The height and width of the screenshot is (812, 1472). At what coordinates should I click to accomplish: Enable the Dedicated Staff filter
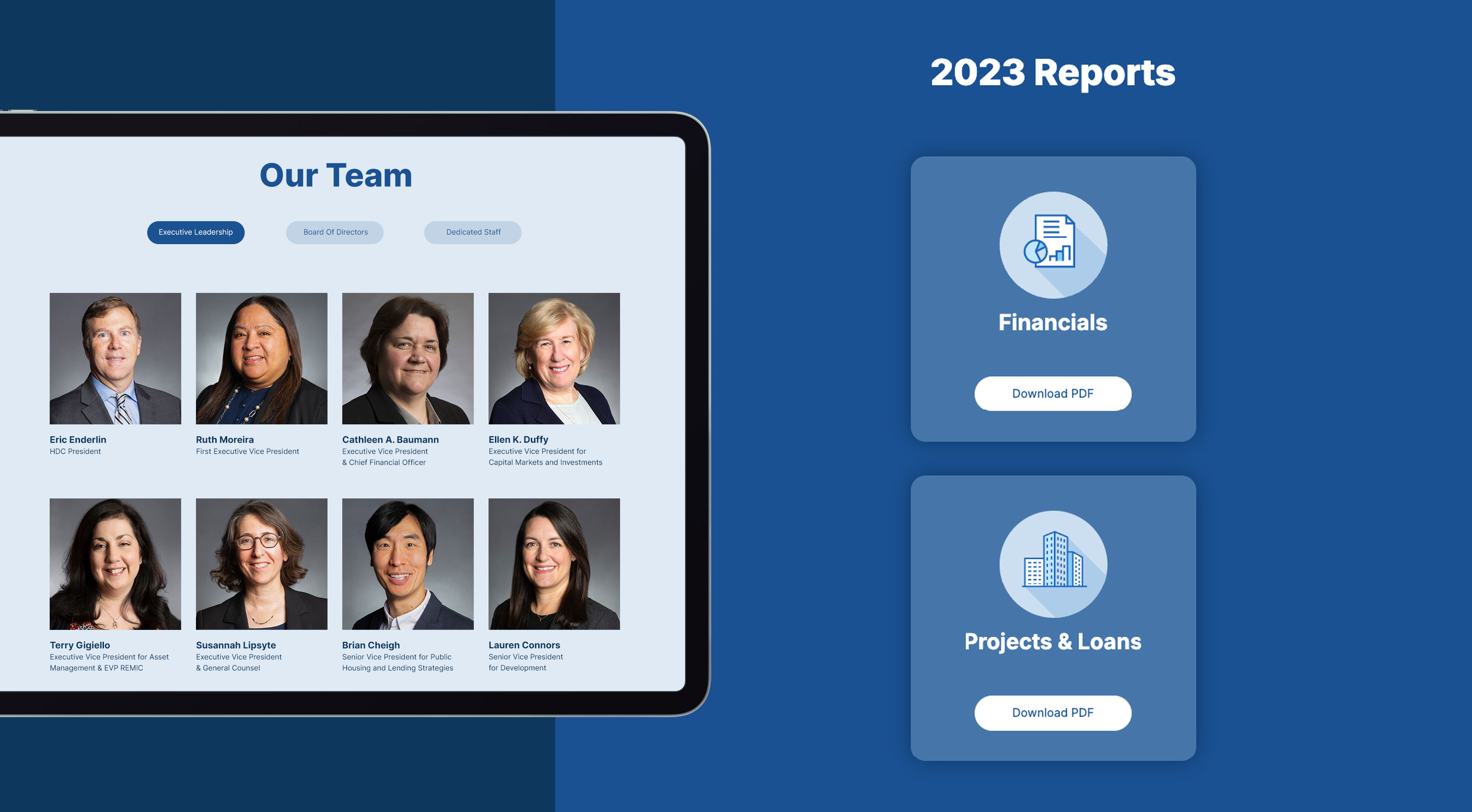click(x=472, y=232)
